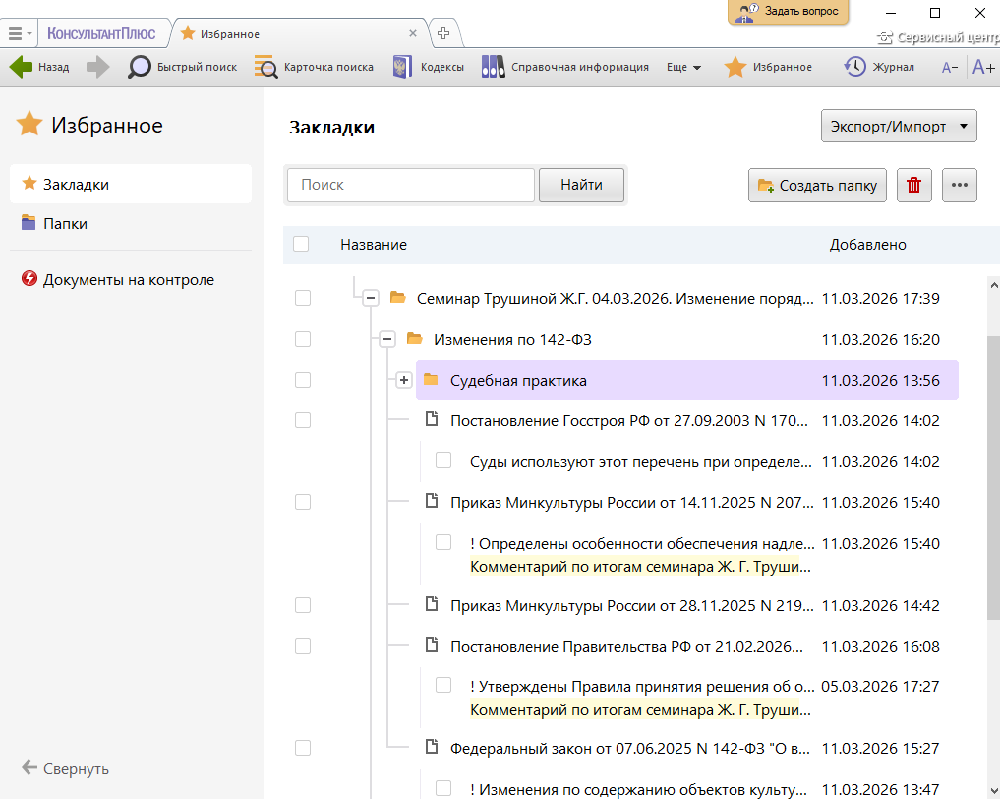Open the Journal (Журнал) clock icon
Image resolution: width=1000 pixels, height=800 pixels.
pyautogui.click(x=855, y=67)
